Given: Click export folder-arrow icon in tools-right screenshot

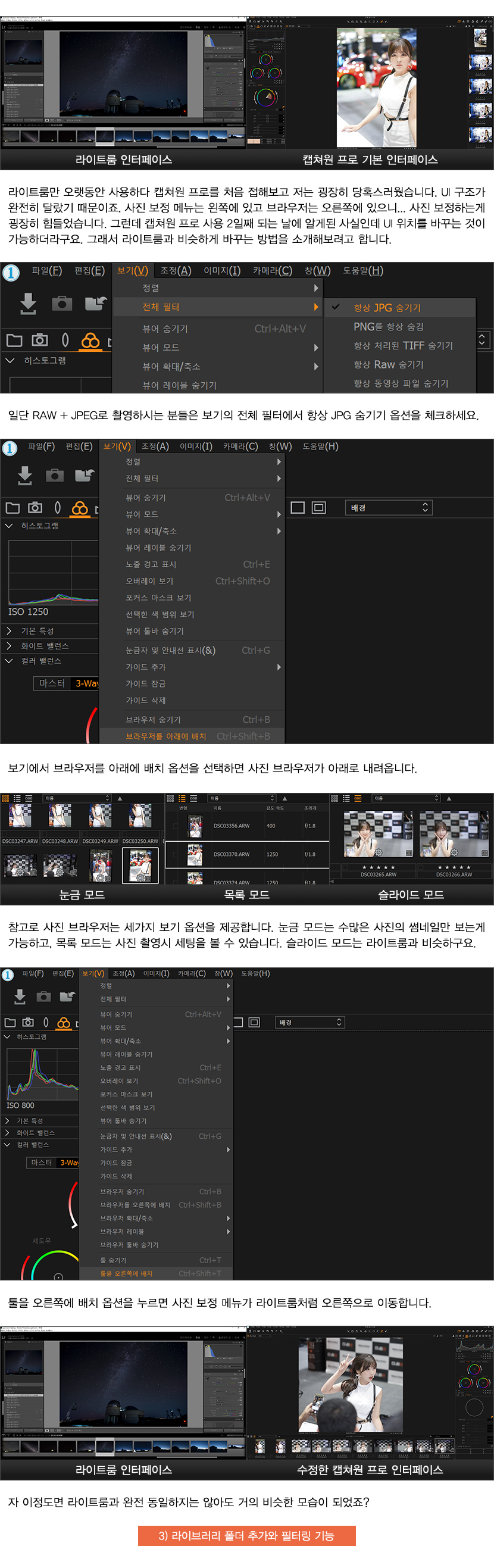Looking at the screenshot, I should [67, 997].
